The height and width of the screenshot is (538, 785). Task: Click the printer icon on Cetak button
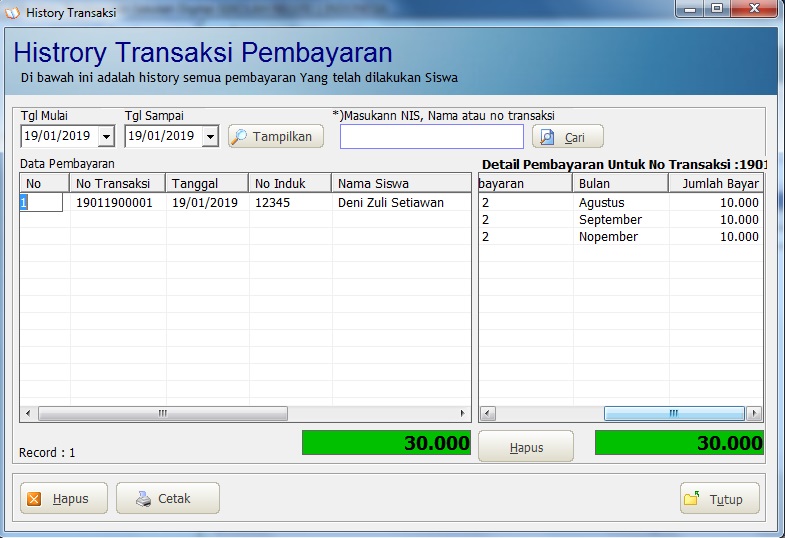coord(143,498)
